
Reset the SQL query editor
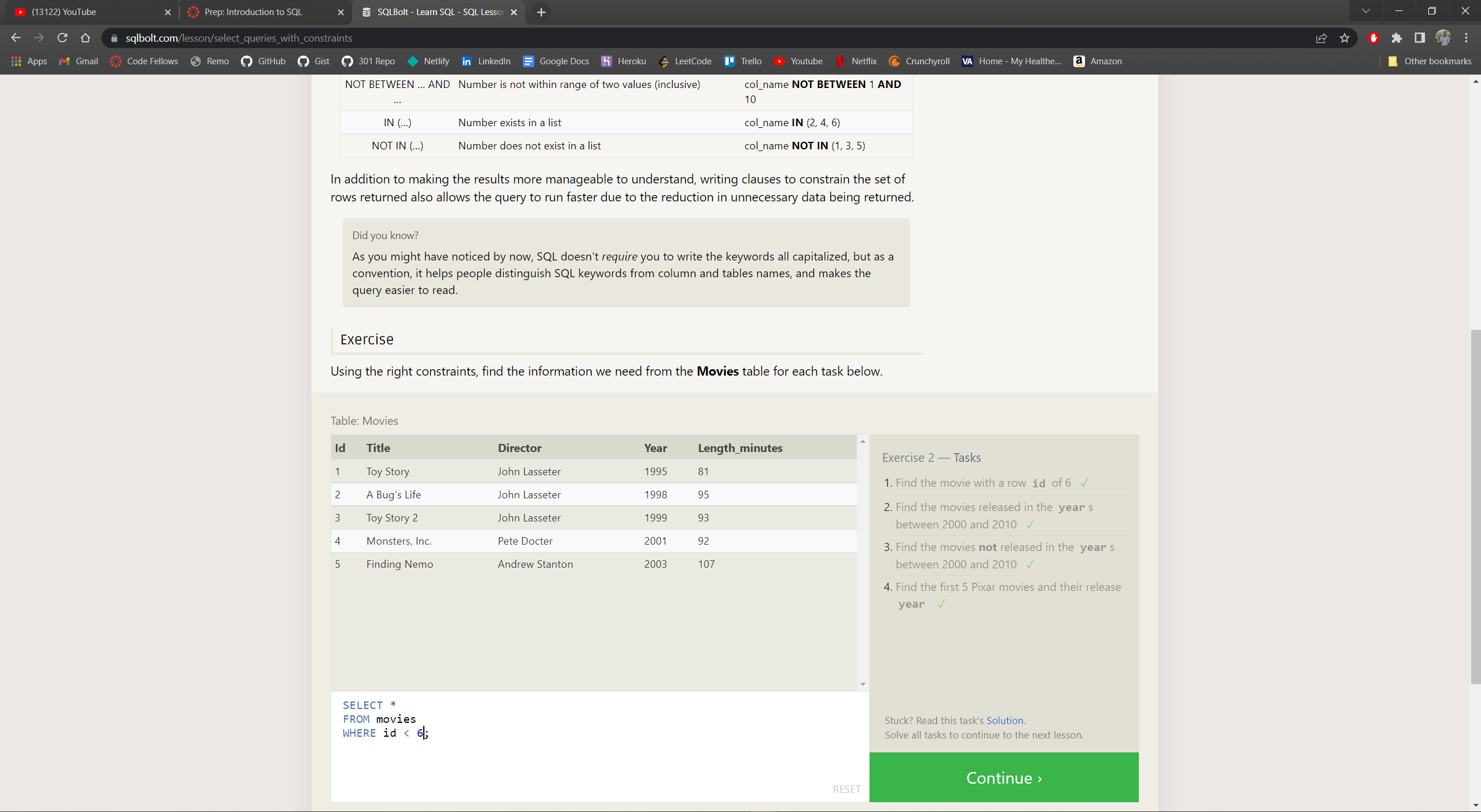click(x=846, y=789)
